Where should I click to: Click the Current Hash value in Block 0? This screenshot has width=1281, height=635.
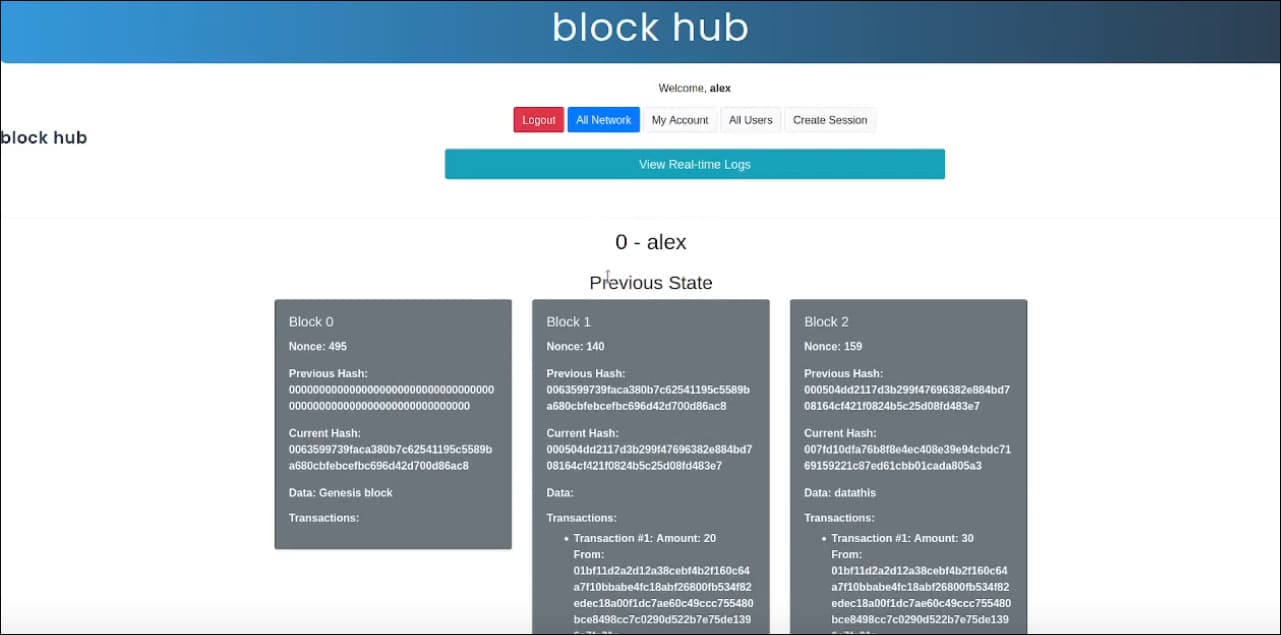tap(390, 458)
